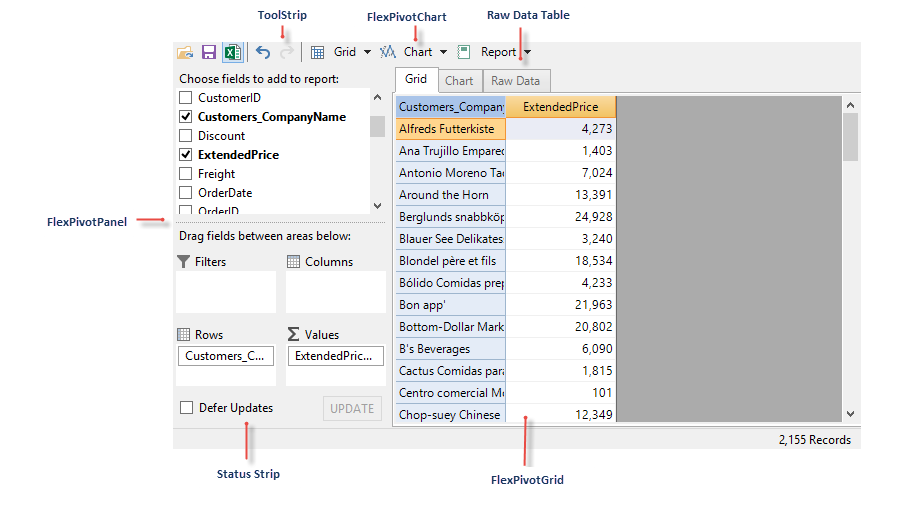Click the Chart icon in toolbar

(388, 52)
